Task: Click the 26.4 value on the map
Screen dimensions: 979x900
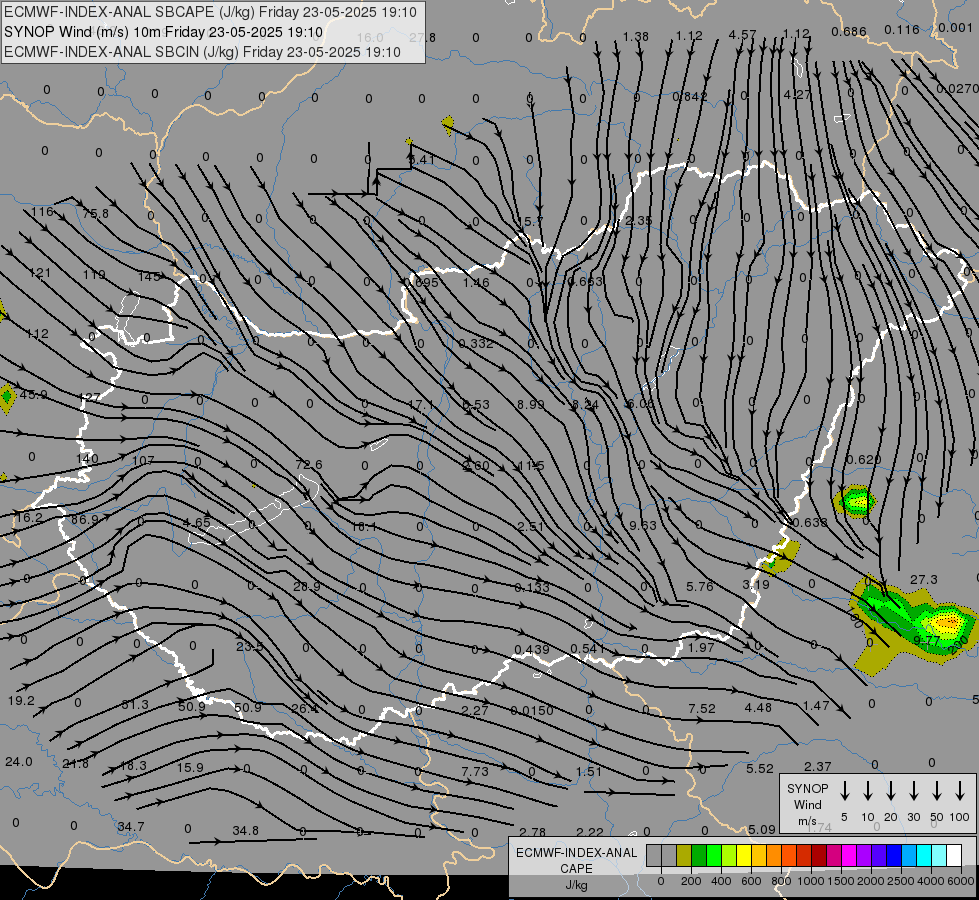Action: (305, 708)
